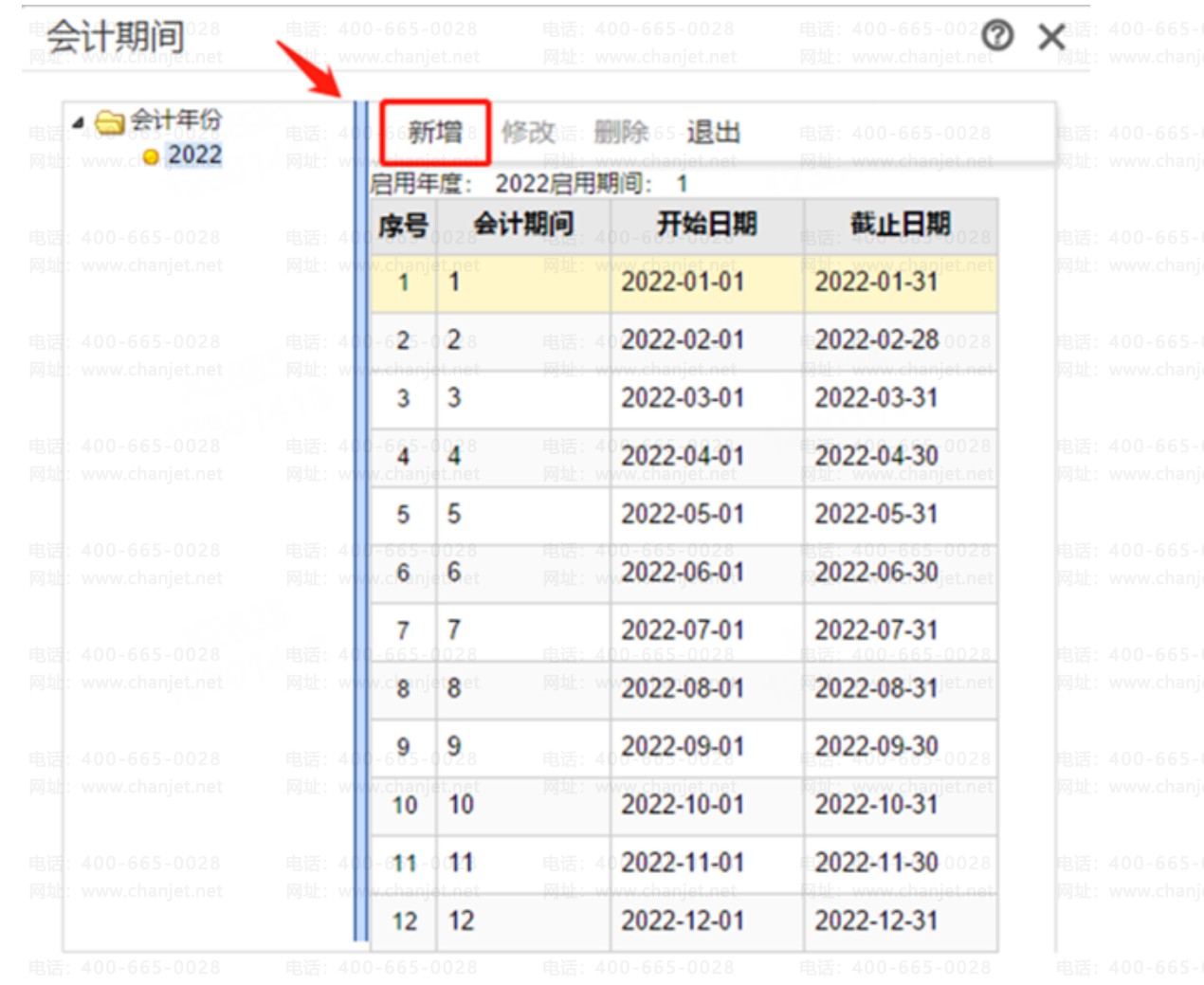The width and height of the screenshot is (1204, 985).
Task: Click the 截止日期 column header
Action: click(901, 226)
